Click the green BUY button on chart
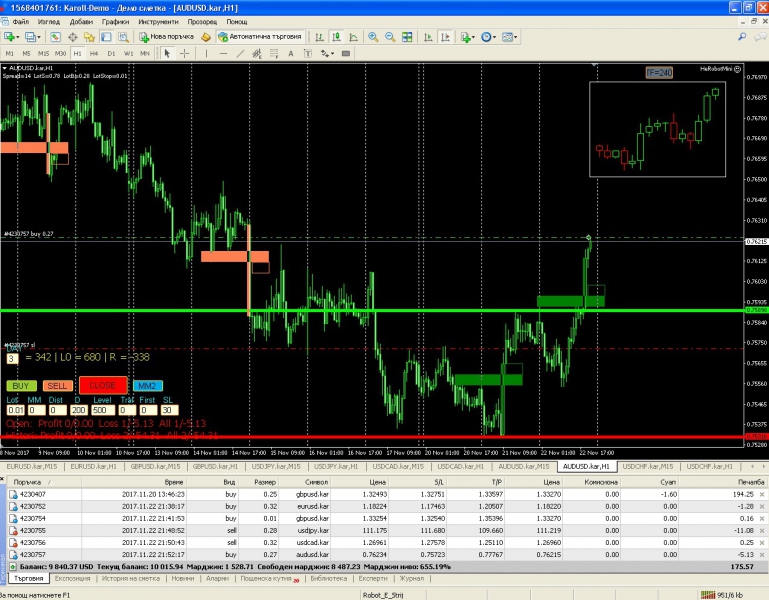 tap(21, 386)
